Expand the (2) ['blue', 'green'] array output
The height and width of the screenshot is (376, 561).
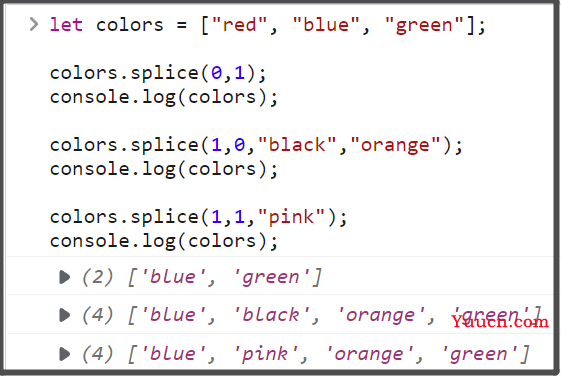[64, 277]
